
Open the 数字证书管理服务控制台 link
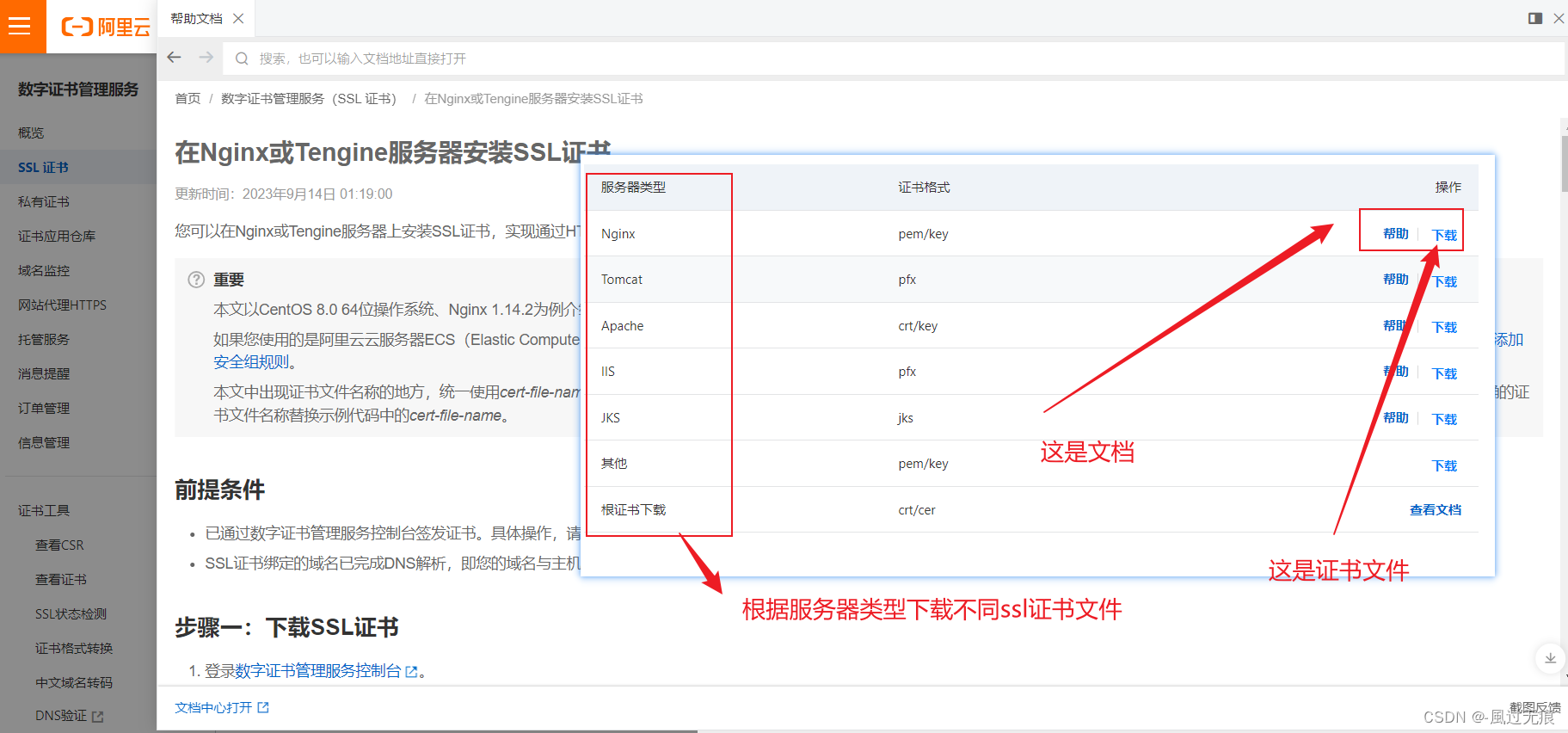coord(318,671)
